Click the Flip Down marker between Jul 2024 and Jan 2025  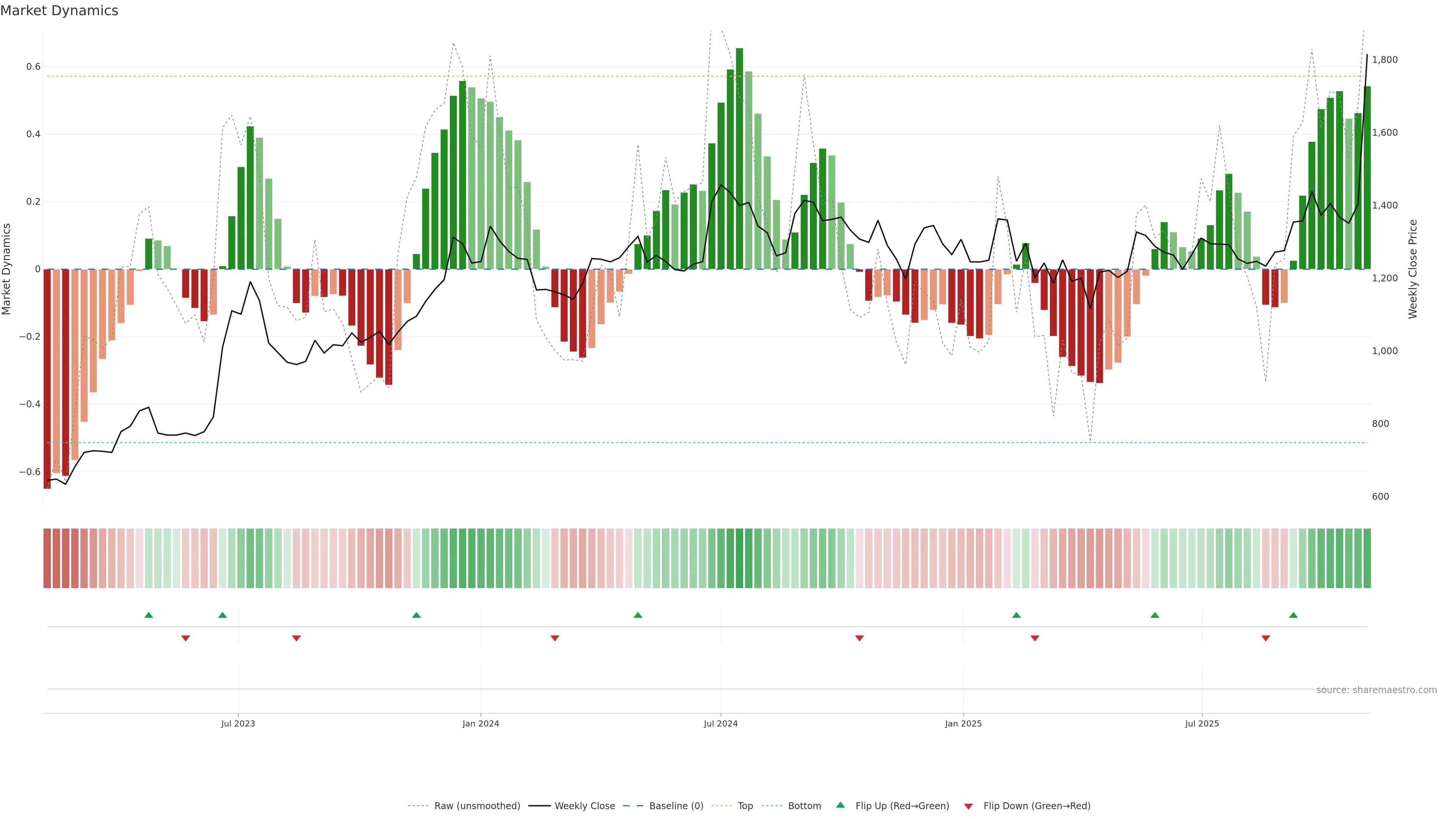859,638
